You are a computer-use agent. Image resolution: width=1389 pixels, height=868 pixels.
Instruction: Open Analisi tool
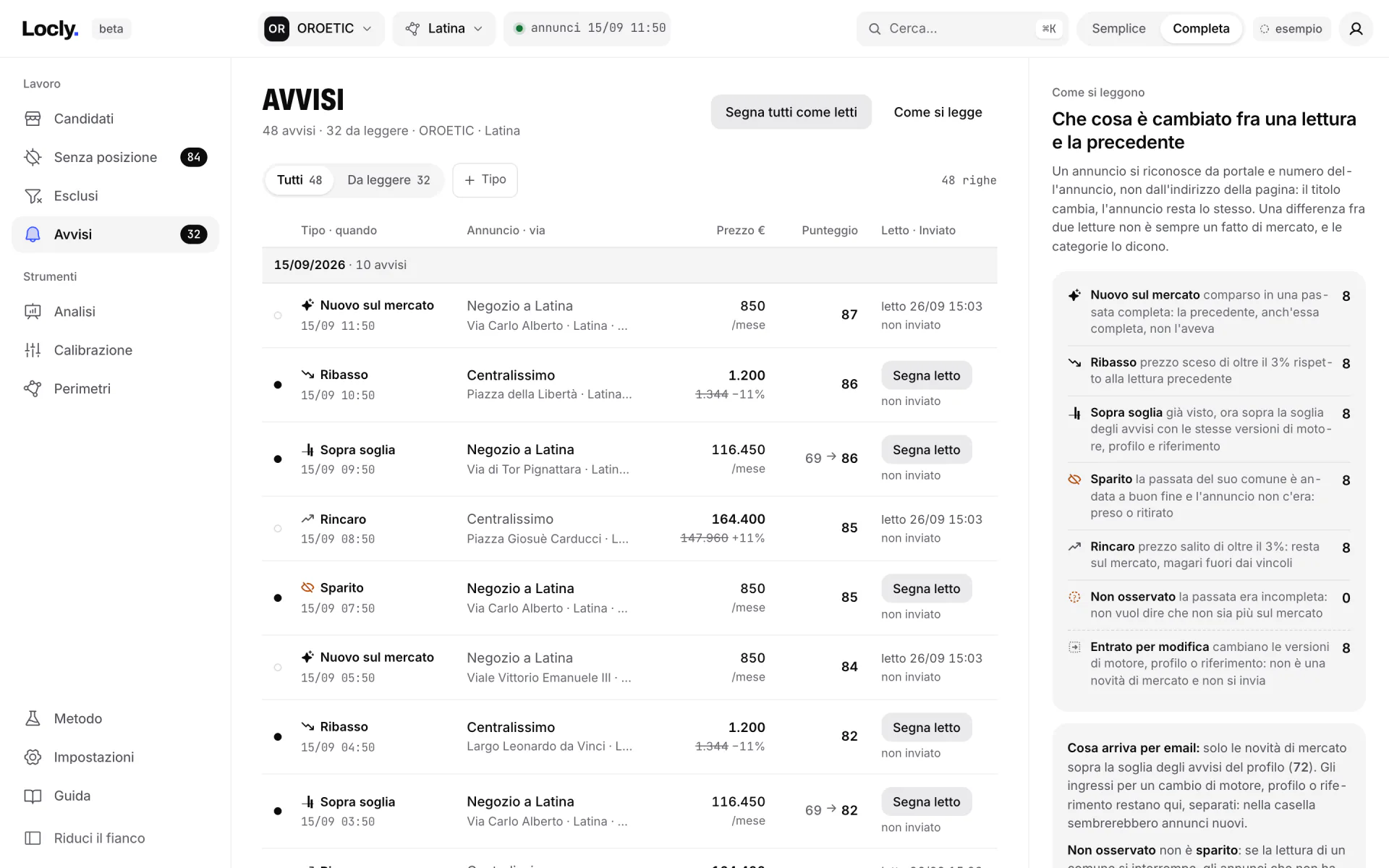(x=115, y=312)
